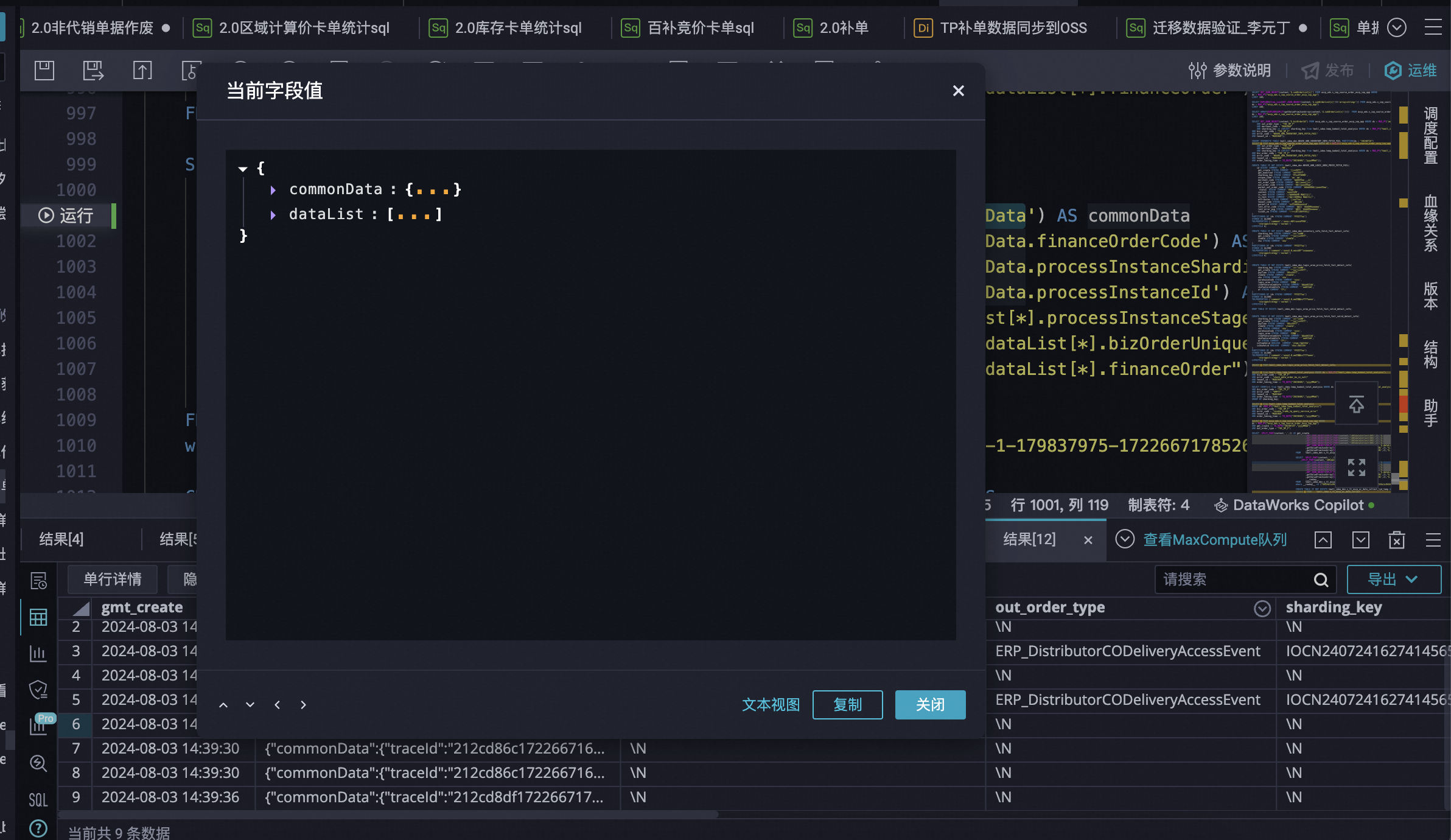Go to previous row with up arrow
1451x840 pixels.
pyautogui.click(x=223, y=705)
